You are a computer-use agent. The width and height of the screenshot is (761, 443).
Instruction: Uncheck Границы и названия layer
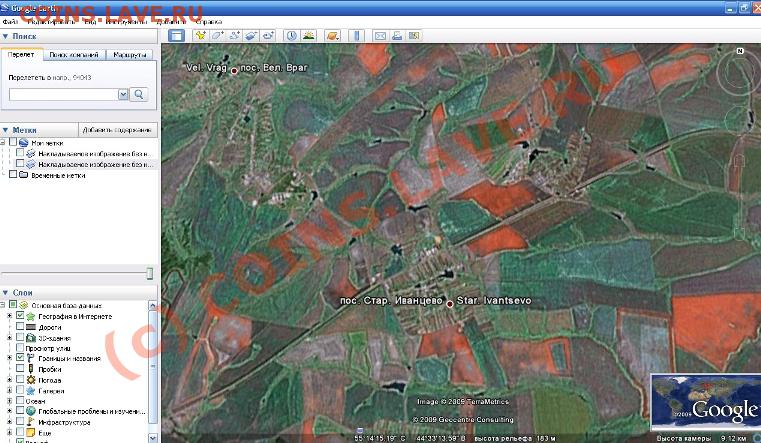tap(20, 358)
